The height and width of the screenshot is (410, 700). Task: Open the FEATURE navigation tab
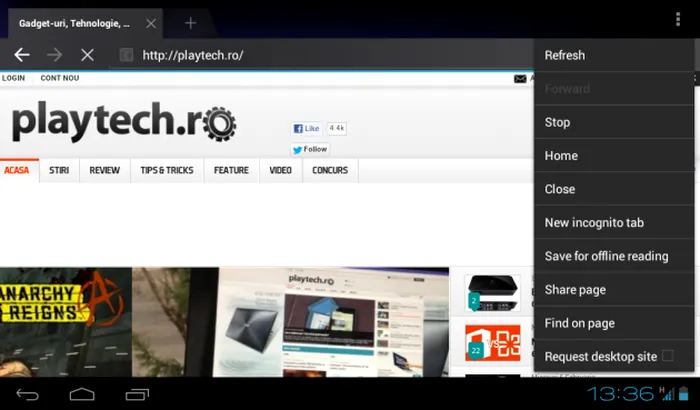pyautogui.click(x=231, y=170)
